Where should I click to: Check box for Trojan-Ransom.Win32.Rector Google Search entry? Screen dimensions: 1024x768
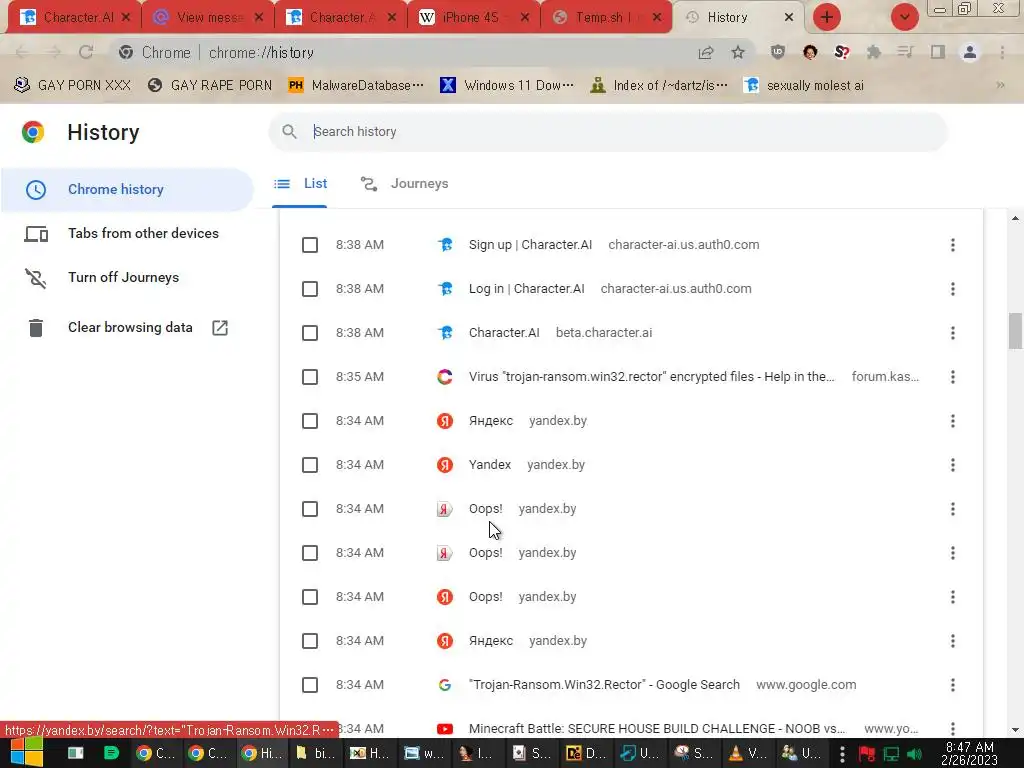click(310, 685)
